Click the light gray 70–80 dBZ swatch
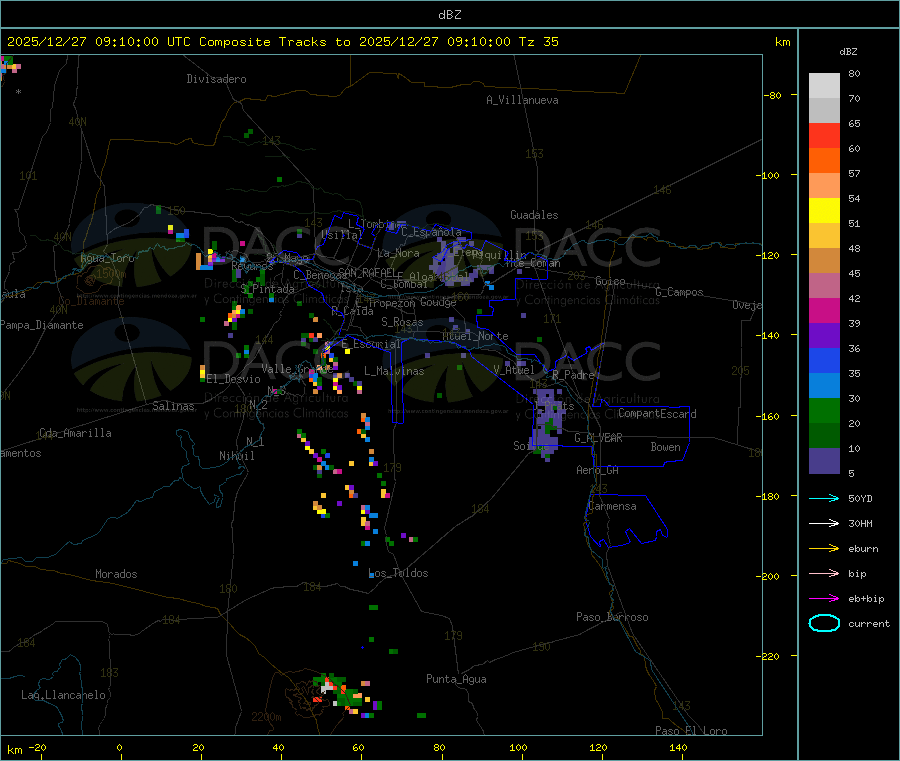This screenshot has height=761, width=900. pyautogui.click(x=824, y=86)
